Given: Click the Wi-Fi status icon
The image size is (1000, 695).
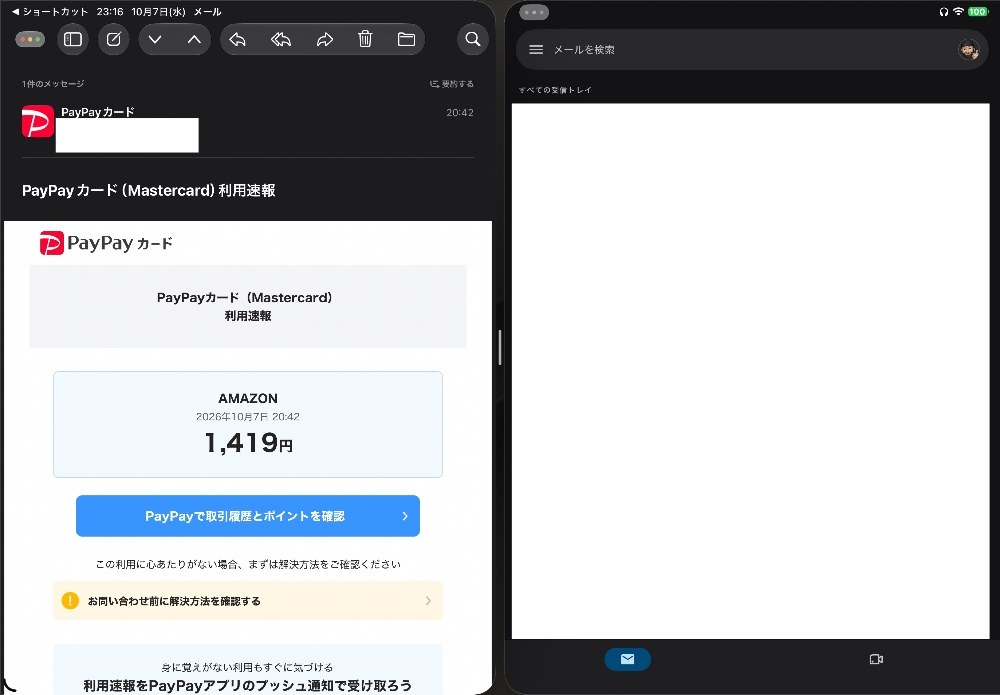Looking at the screenshot, I should tap(958, 11).
